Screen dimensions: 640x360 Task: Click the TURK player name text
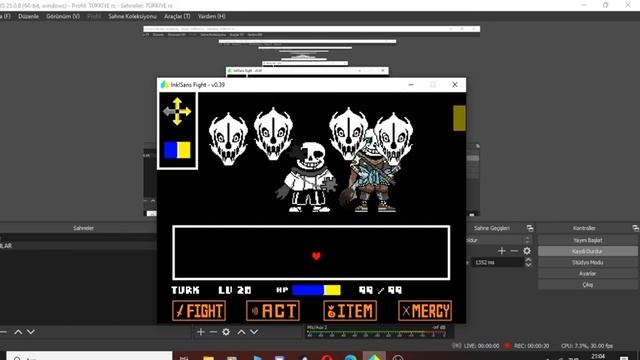point(186,290)
